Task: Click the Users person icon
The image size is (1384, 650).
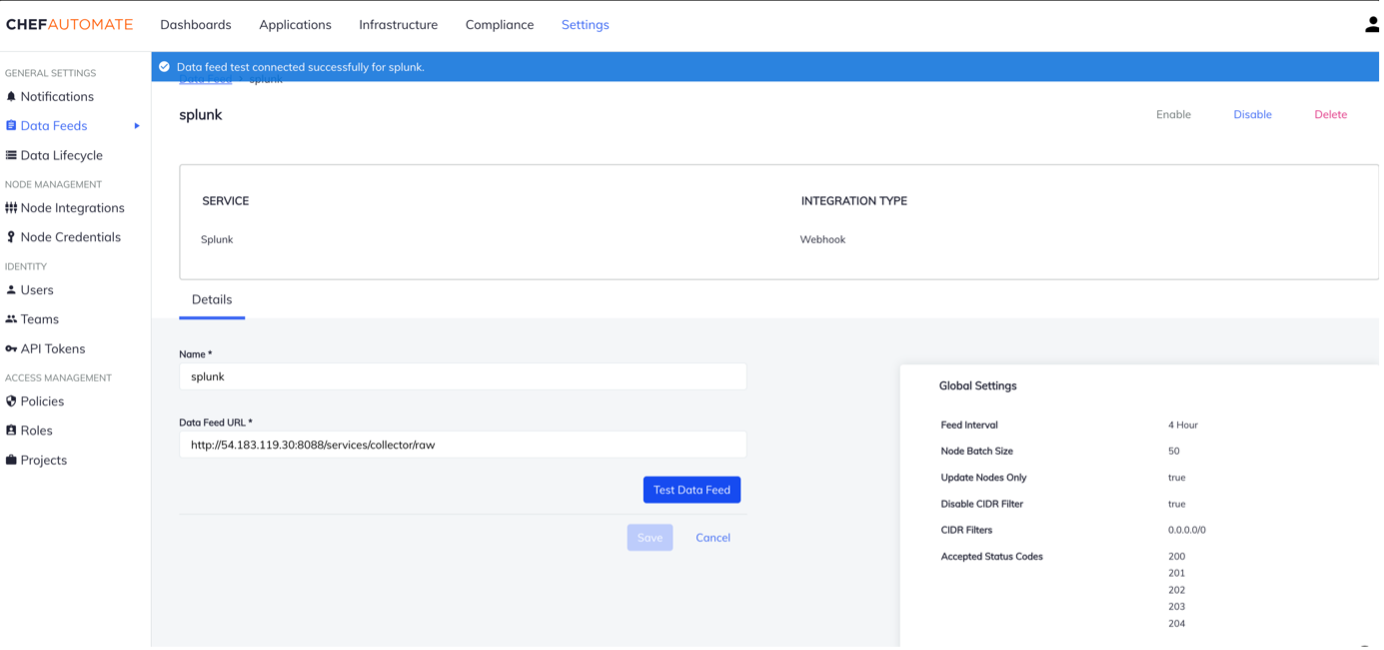Action: (11, 290)
